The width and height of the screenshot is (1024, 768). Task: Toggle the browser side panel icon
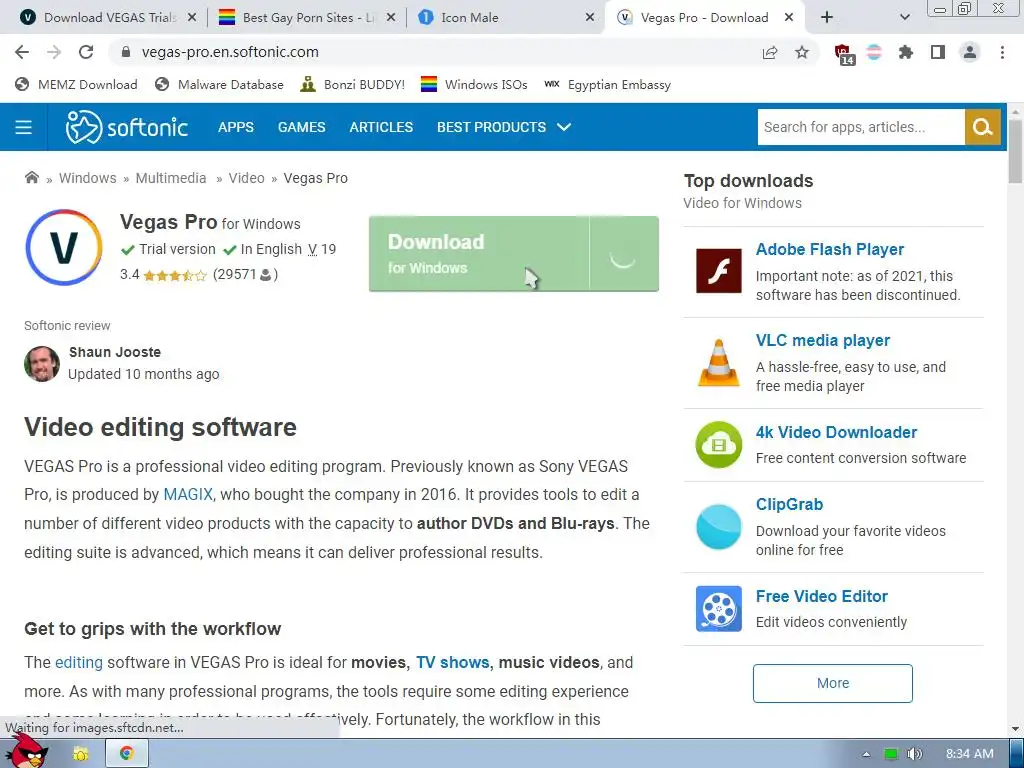938,52
